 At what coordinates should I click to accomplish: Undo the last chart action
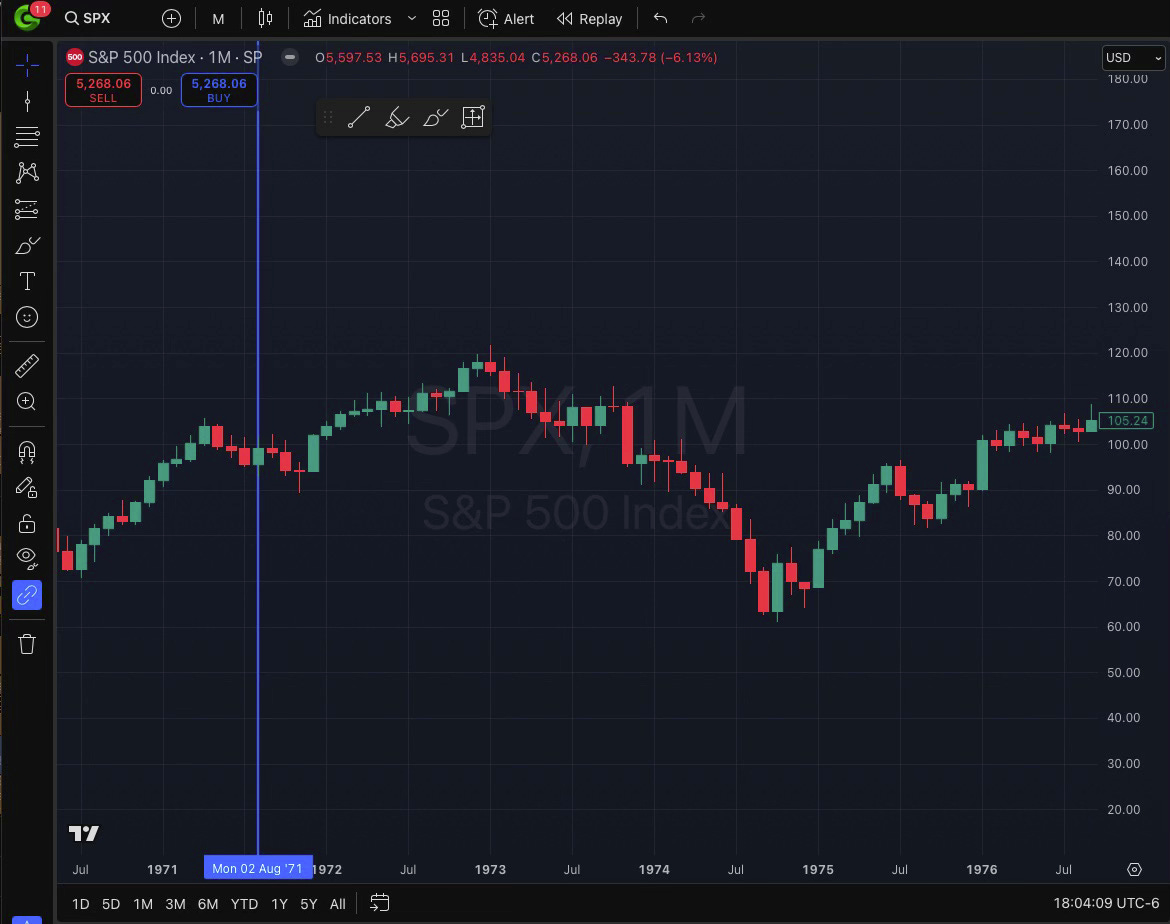(660, 19)
